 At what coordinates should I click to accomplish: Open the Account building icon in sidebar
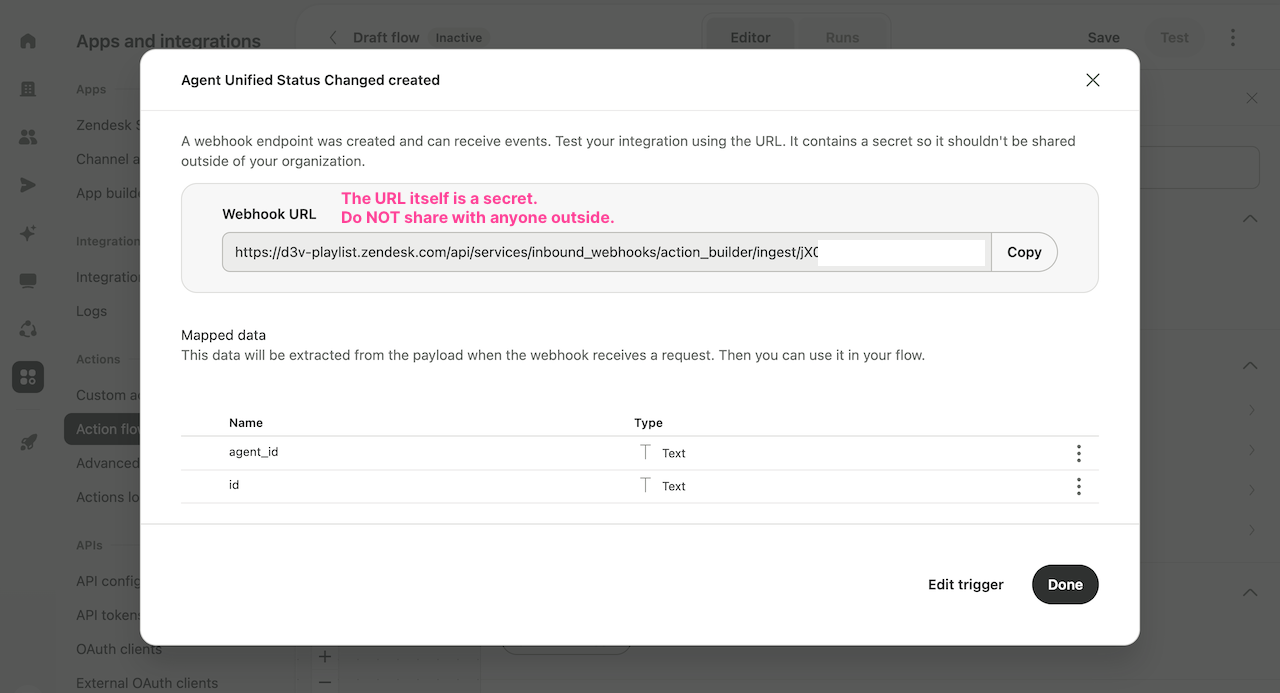[28, 89]
